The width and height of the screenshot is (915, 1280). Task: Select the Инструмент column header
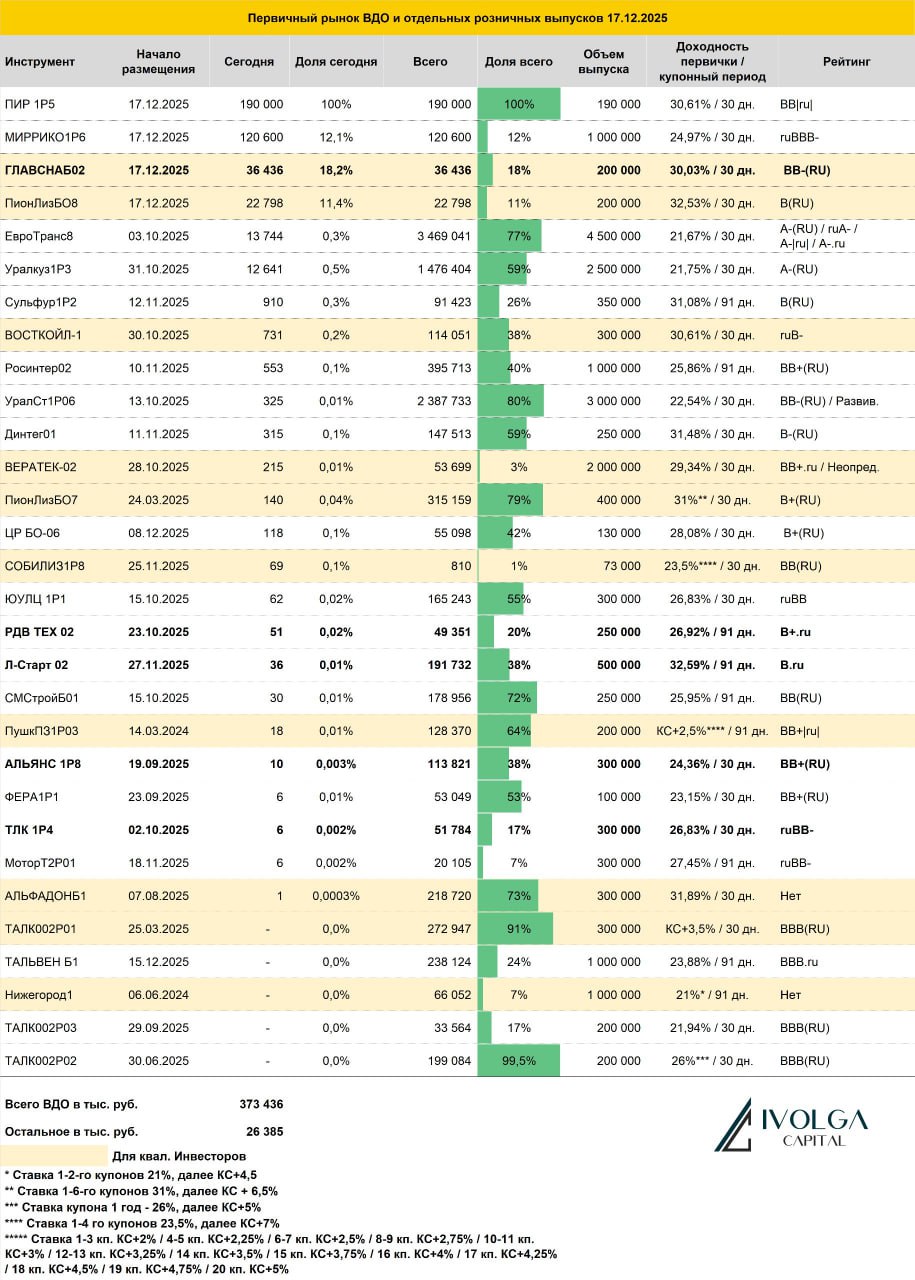coord(40,62)
